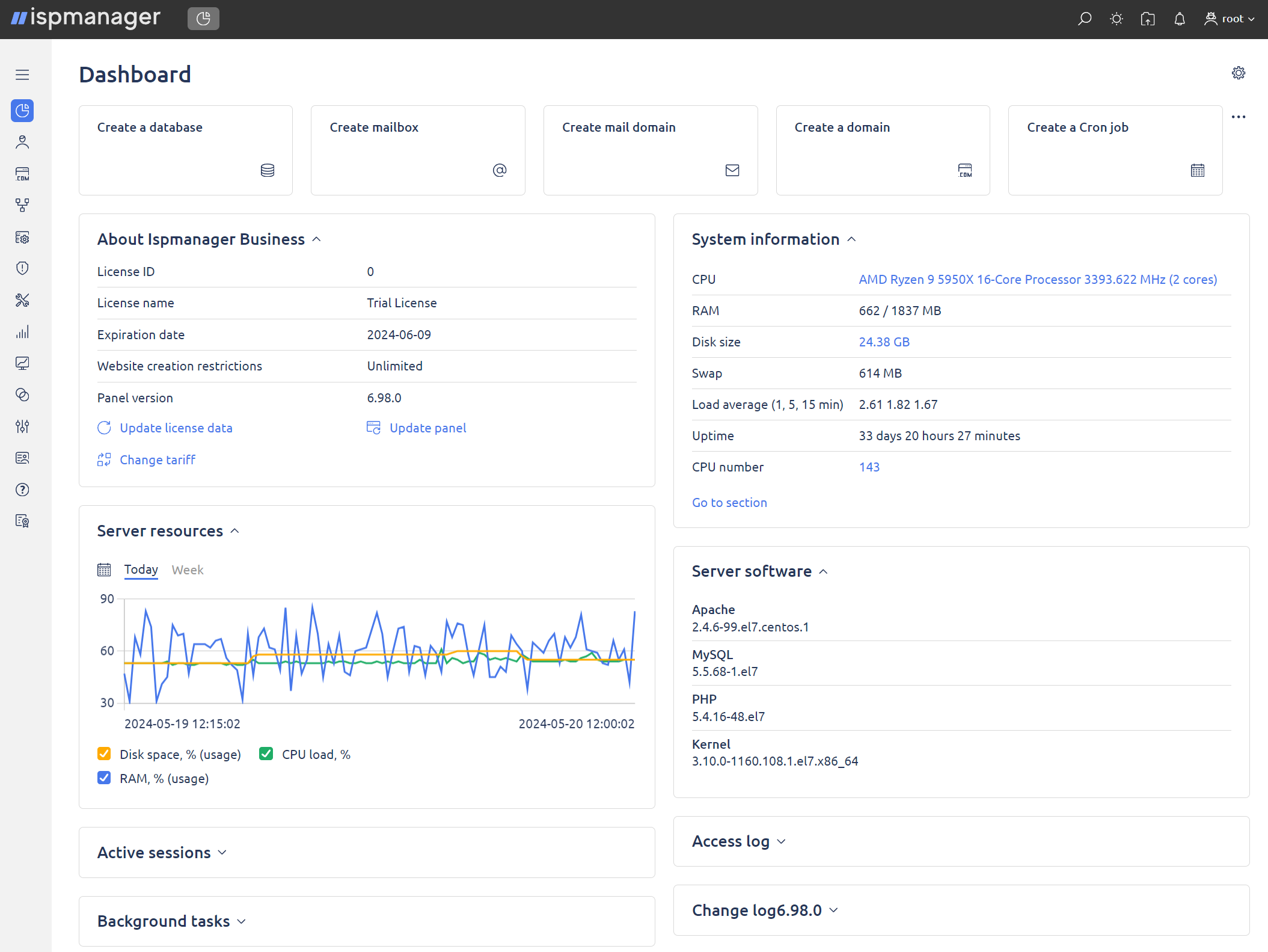
Task: Click Create mailbox card
Action: (418, 150)
